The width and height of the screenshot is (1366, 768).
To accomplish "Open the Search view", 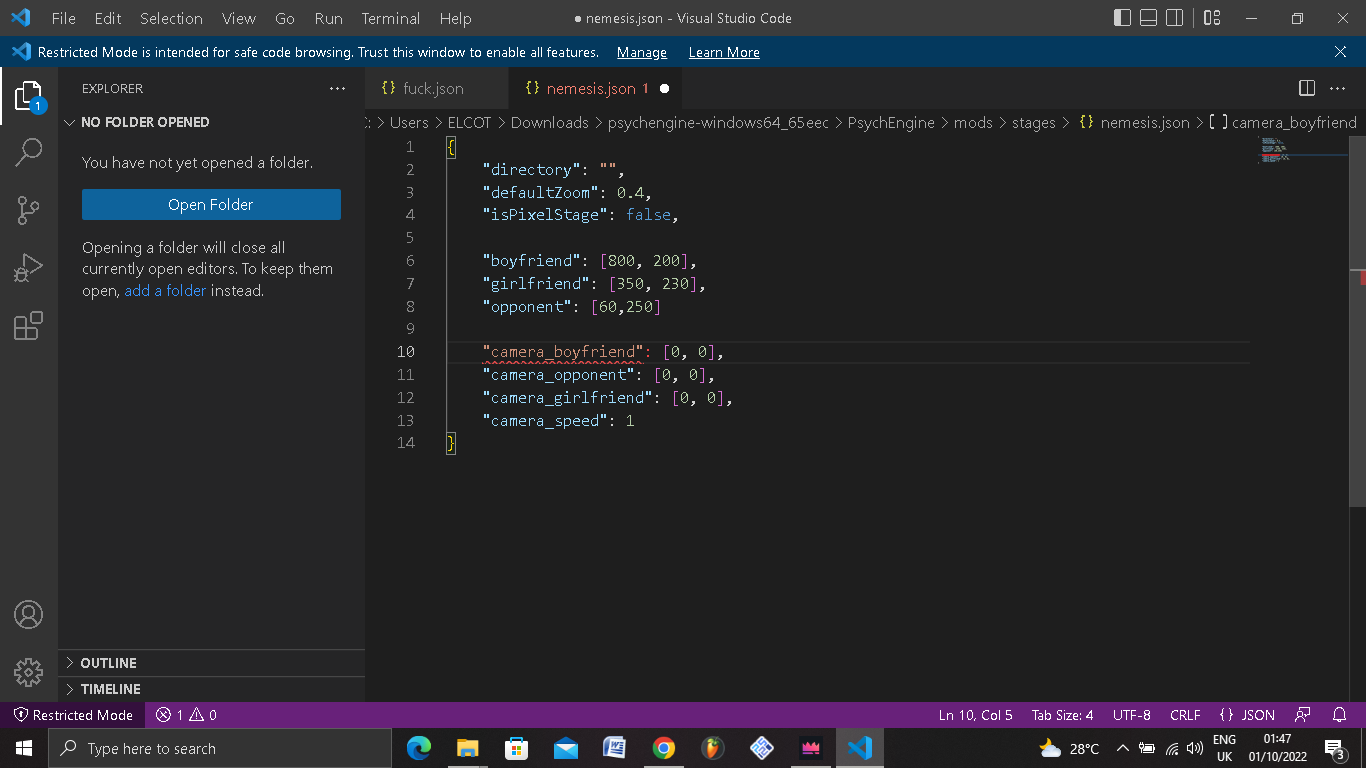I will (x=29, y=151).
